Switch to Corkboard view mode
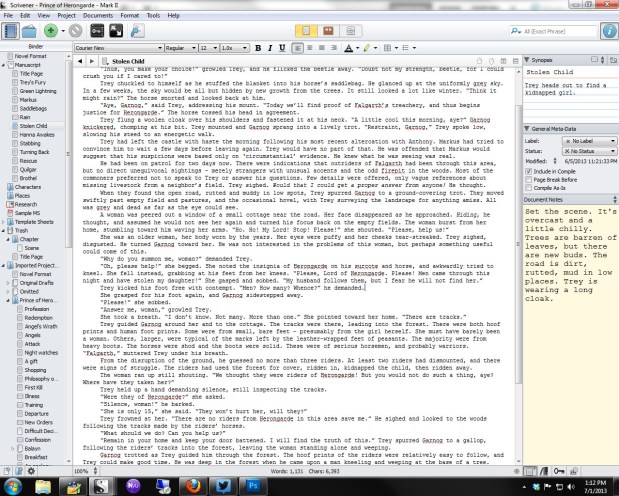The image size is (619, 496). click(x=328, y=31)
